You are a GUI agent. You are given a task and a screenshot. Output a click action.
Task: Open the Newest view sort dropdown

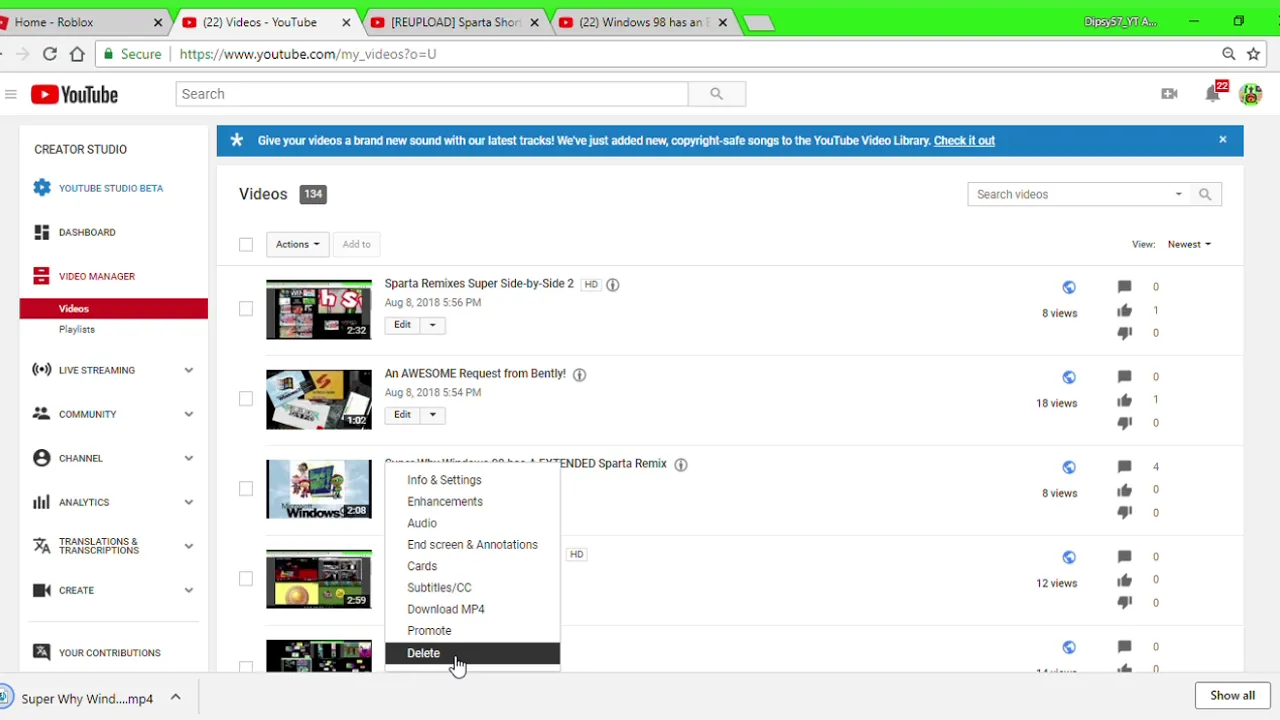1189,244
